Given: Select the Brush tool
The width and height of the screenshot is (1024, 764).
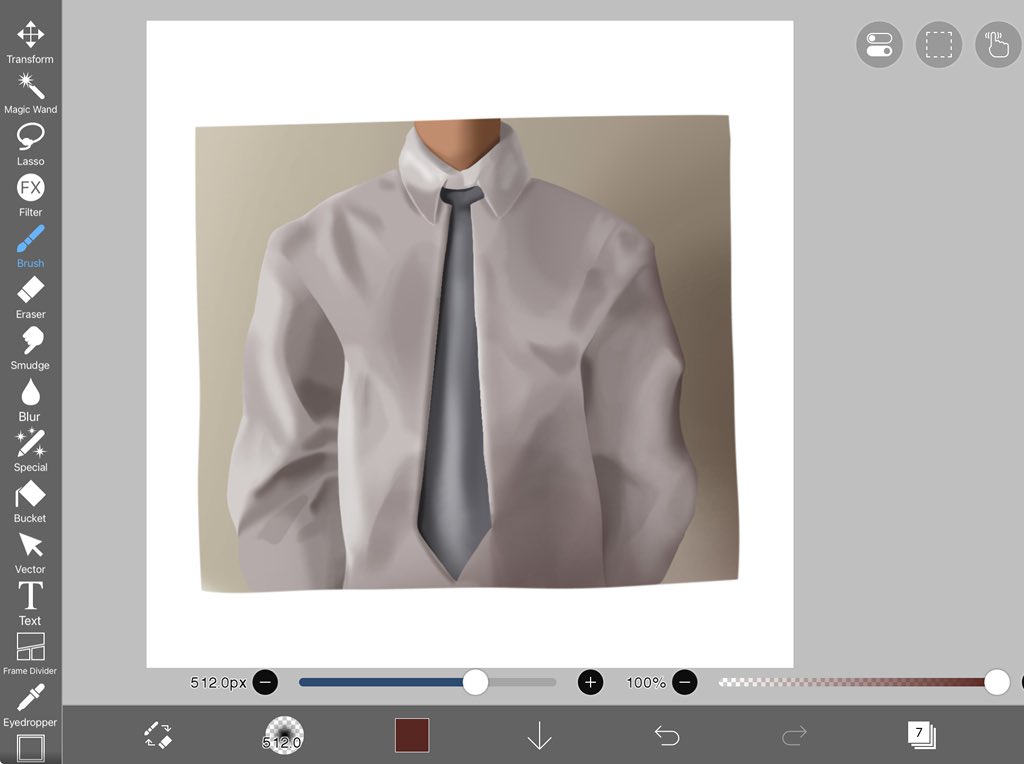Looking at the screenshot, I should [30, 247].
